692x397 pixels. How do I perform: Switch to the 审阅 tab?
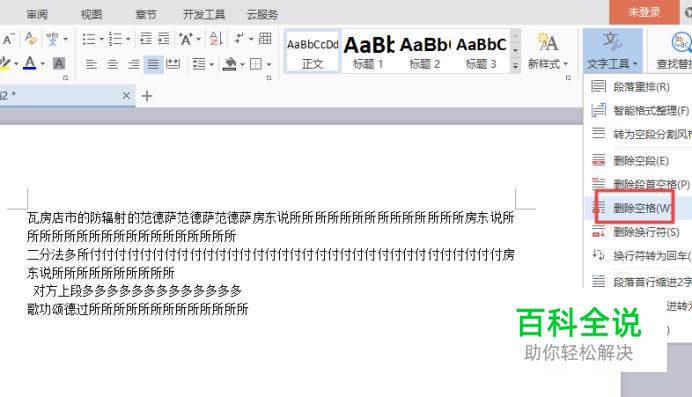(37, 15)
